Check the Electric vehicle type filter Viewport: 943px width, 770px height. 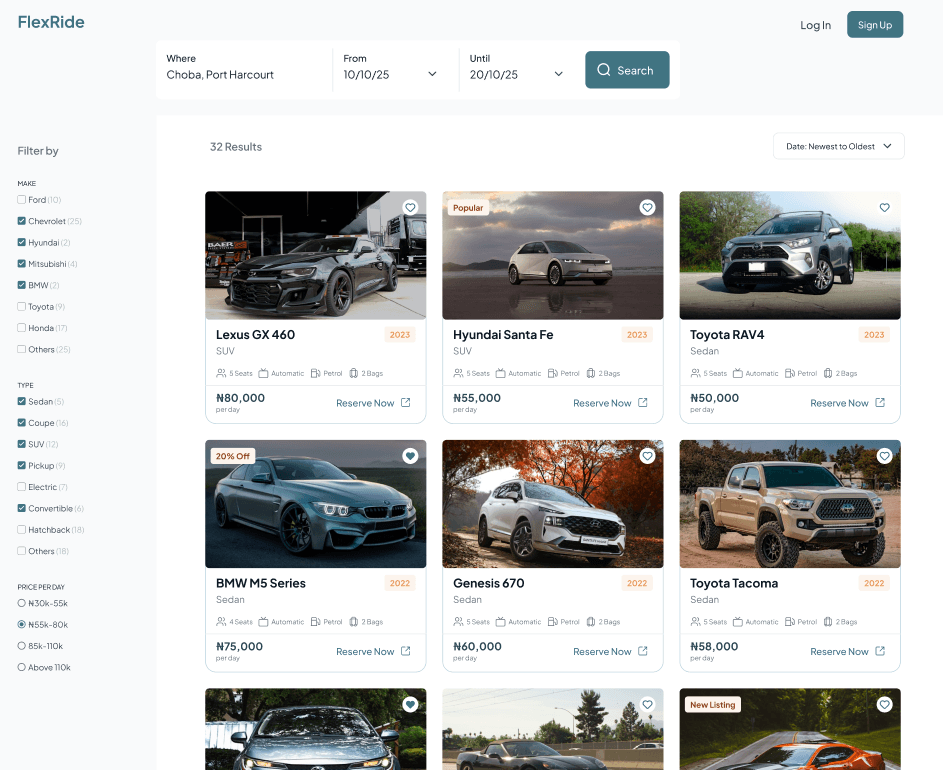coord(21,487)
